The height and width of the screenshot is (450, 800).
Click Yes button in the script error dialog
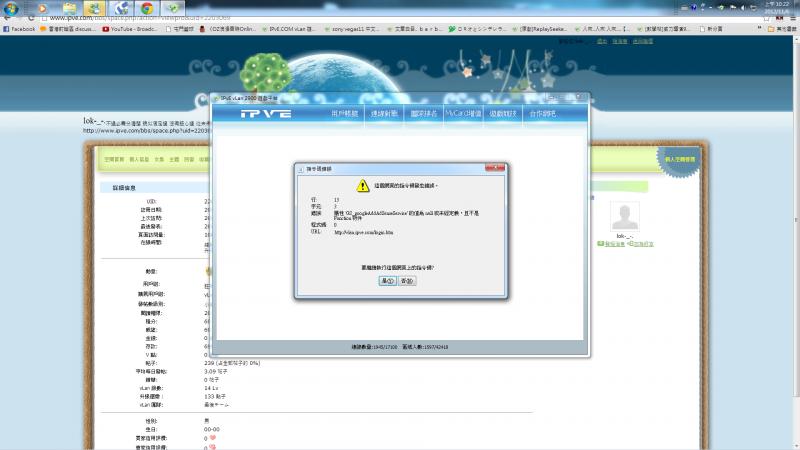(x=388, y=281)
